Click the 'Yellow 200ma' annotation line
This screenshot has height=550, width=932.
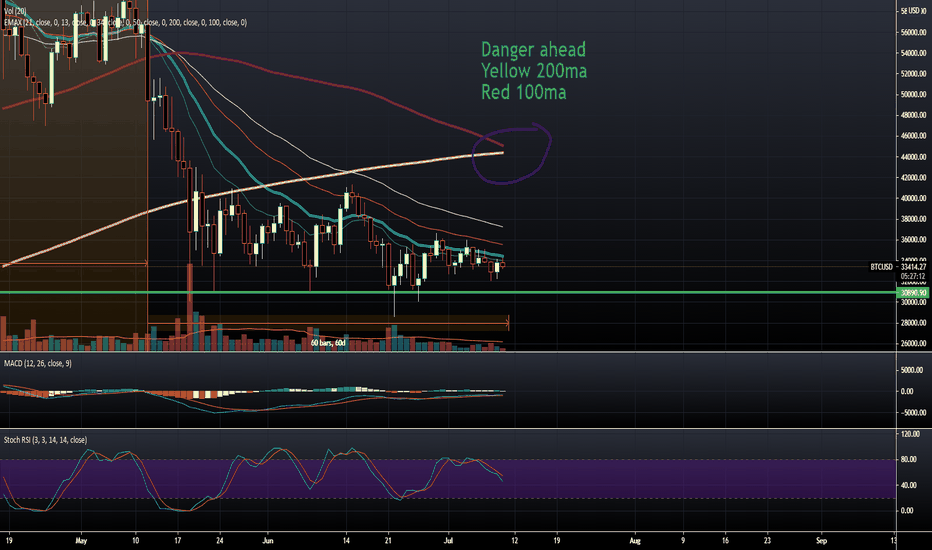pyautogui.click(x=534, y=71)
